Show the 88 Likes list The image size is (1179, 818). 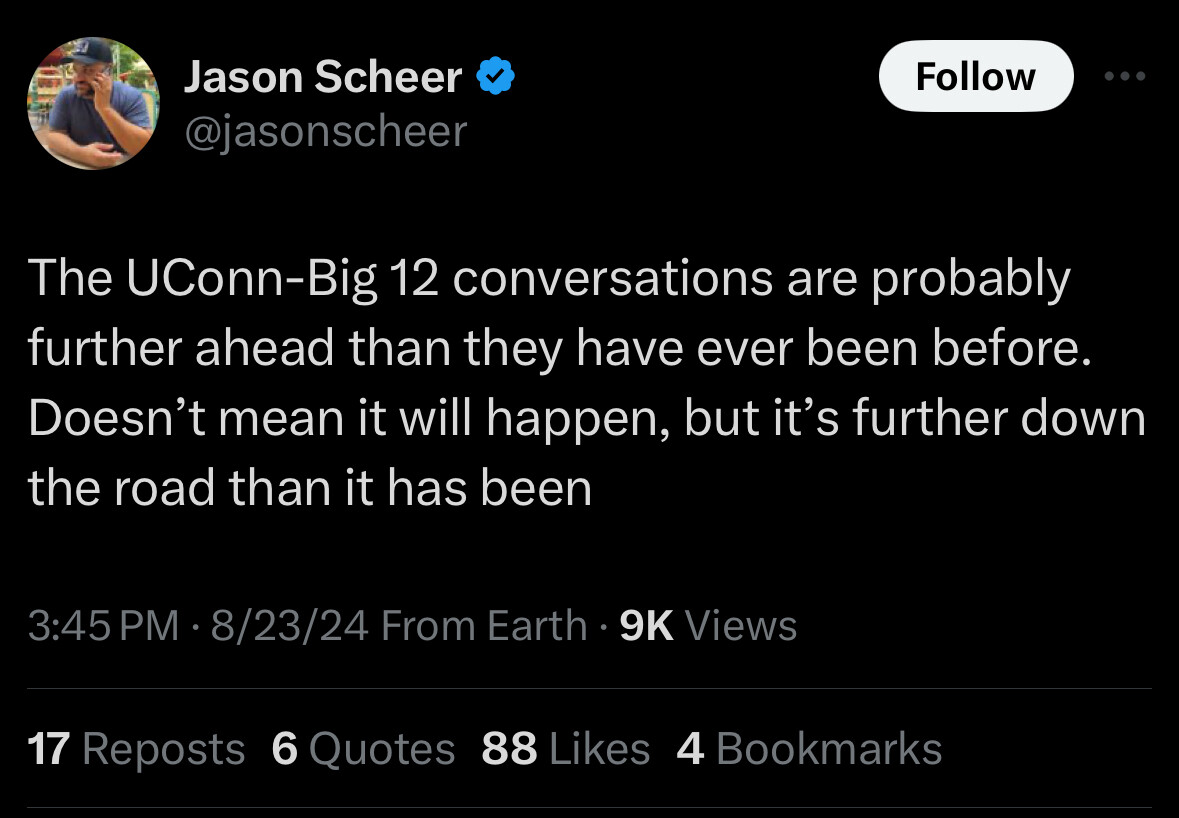tap(565, 749)
